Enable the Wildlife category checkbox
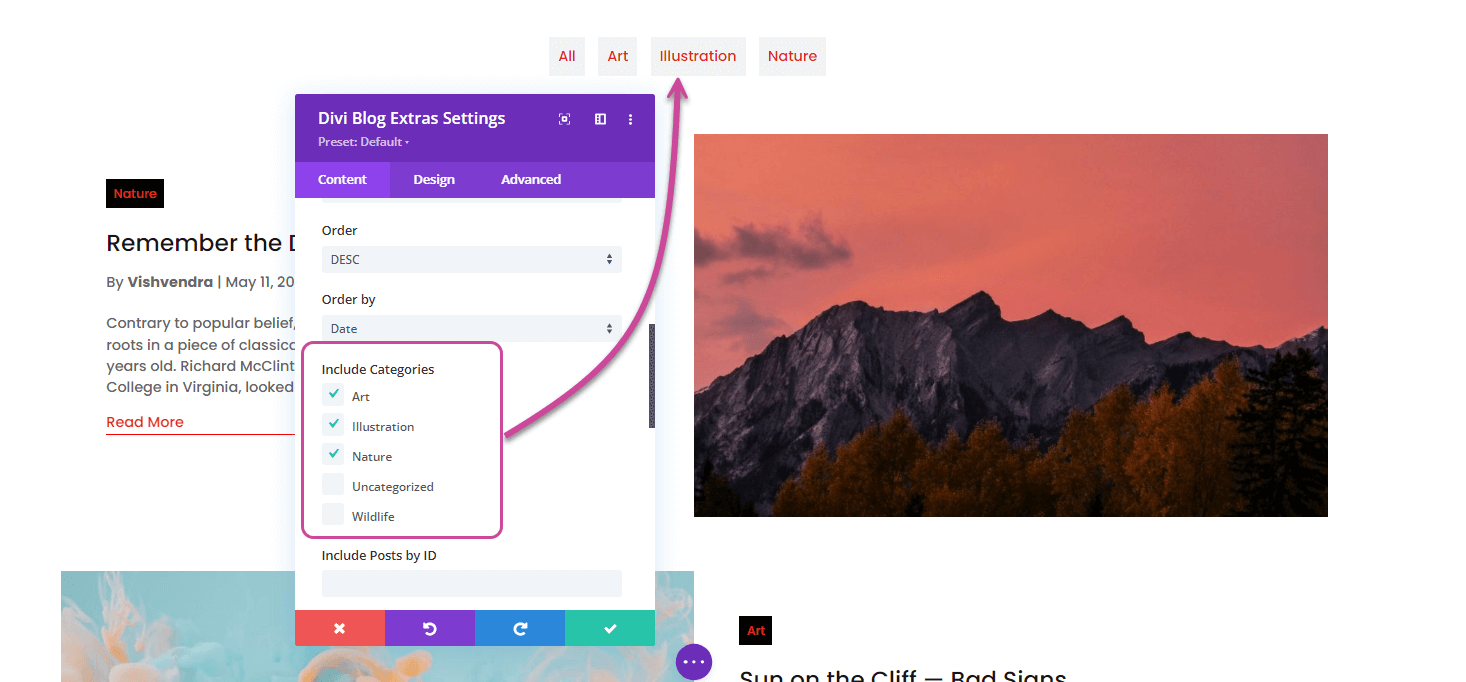 point(333,515)
